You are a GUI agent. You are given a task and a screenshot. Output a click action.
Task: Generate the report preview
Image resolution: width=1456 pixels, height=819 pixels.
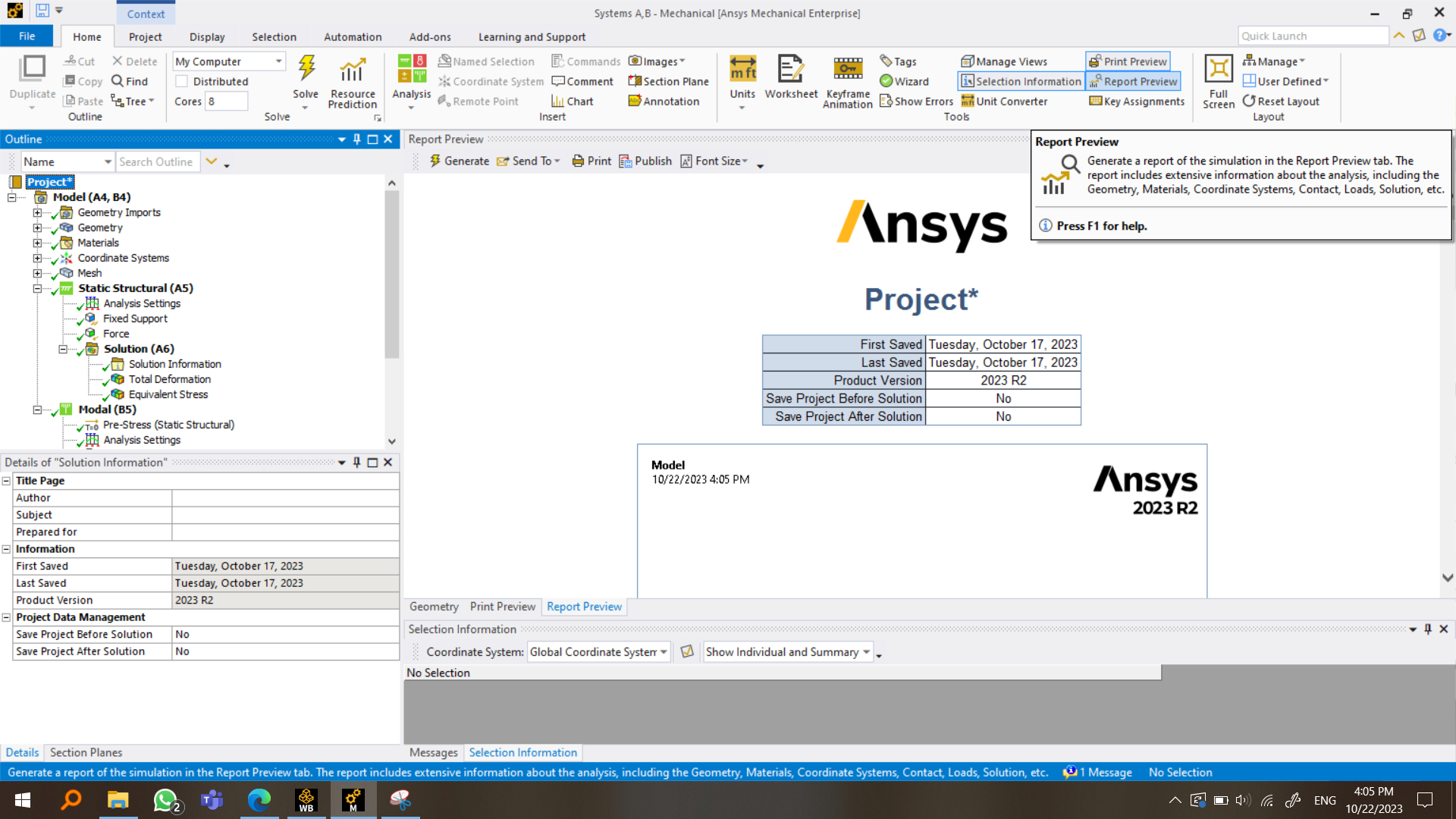[x=460, y=161]
